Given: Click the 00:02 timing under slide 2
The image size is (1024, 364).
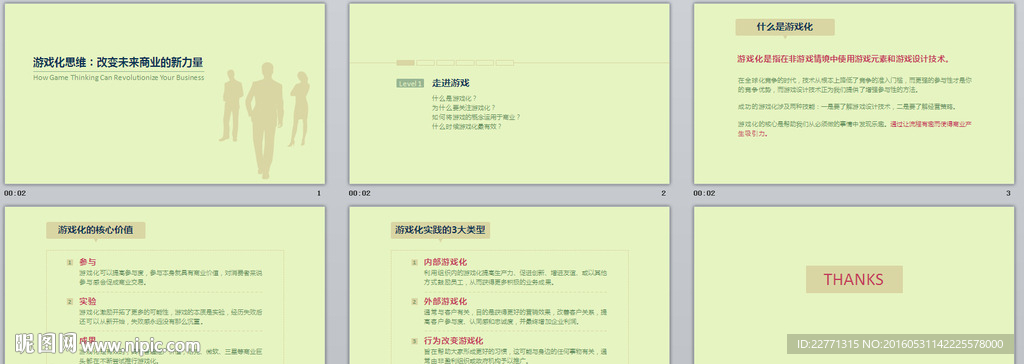Looking at the screenshot, I should click(x=359, y=193).
